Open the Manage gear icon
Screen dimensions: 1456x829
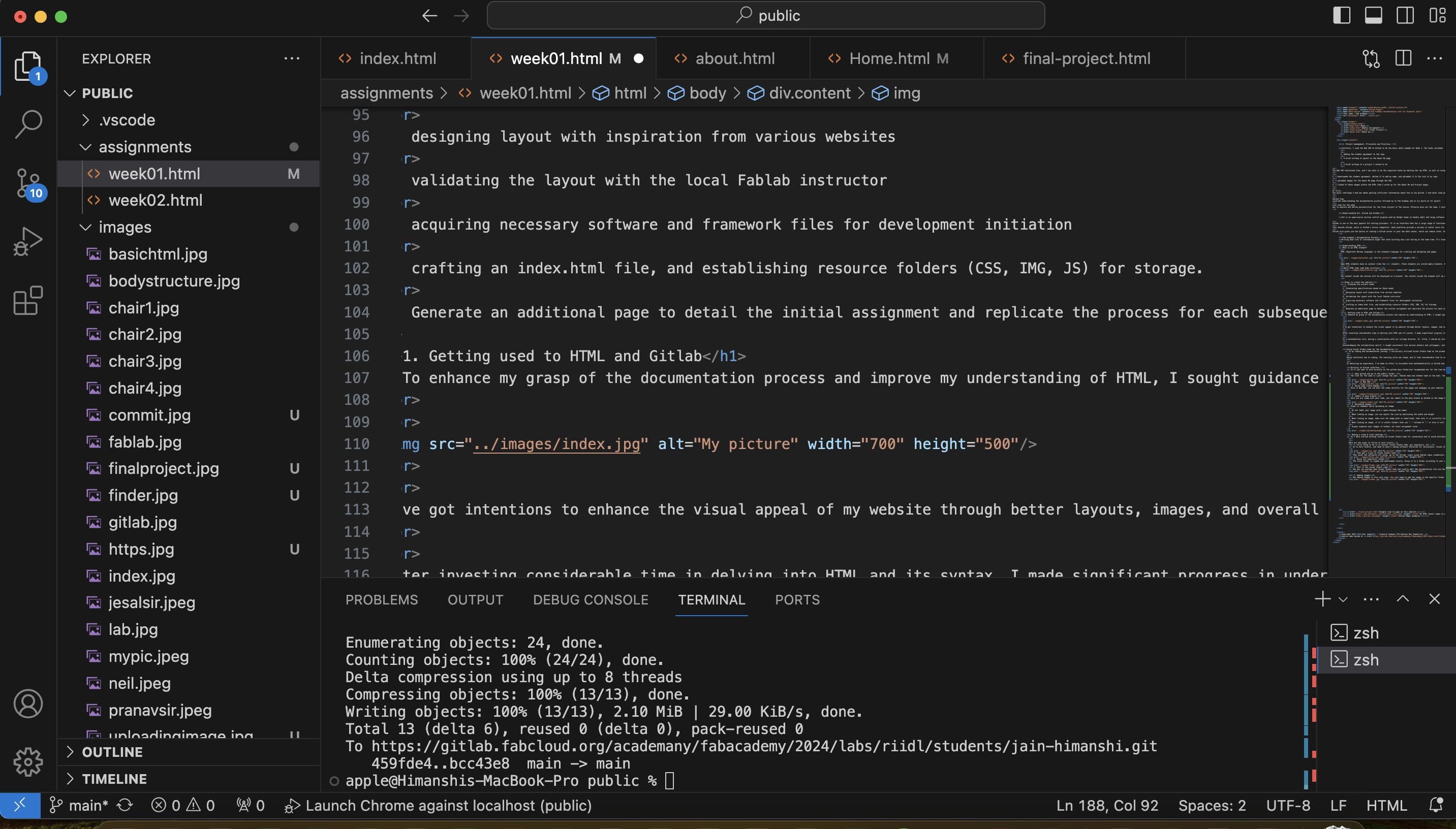tap(28, 762)
